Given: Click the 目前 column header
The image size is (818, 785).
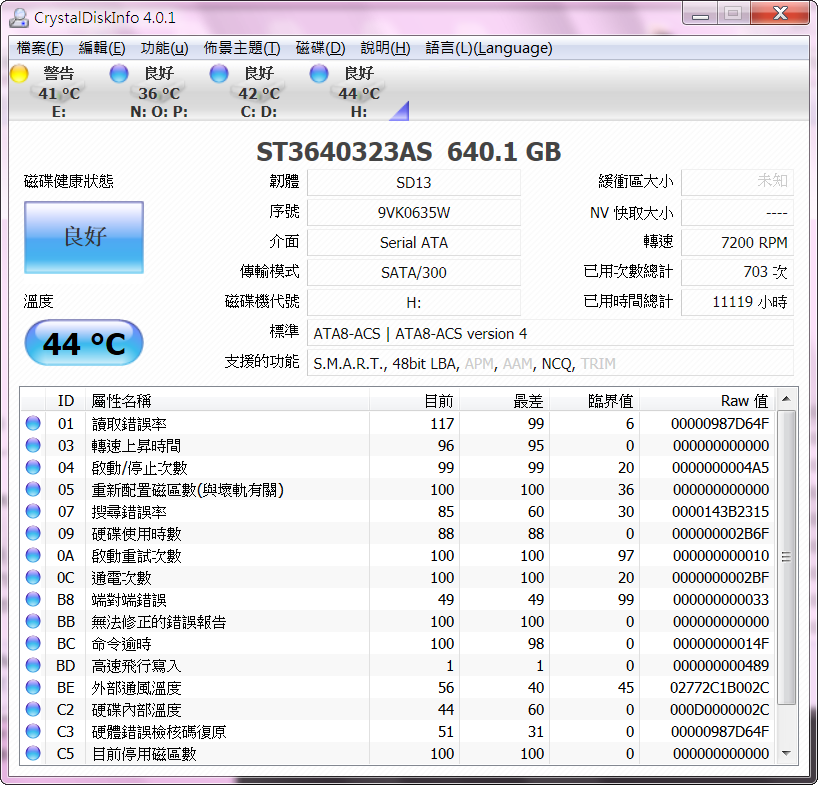Looking at the screenshot, I should point(414,401).
